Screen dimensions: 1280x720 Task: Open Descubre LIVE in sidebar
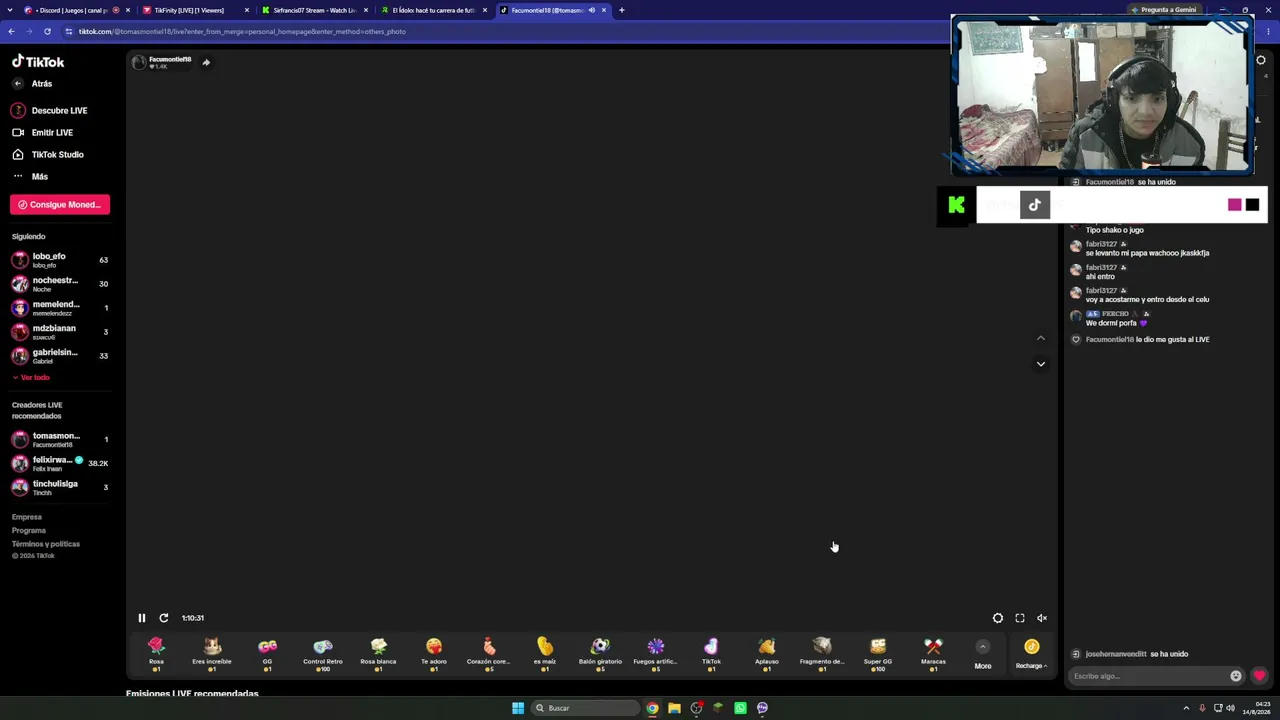50,111
